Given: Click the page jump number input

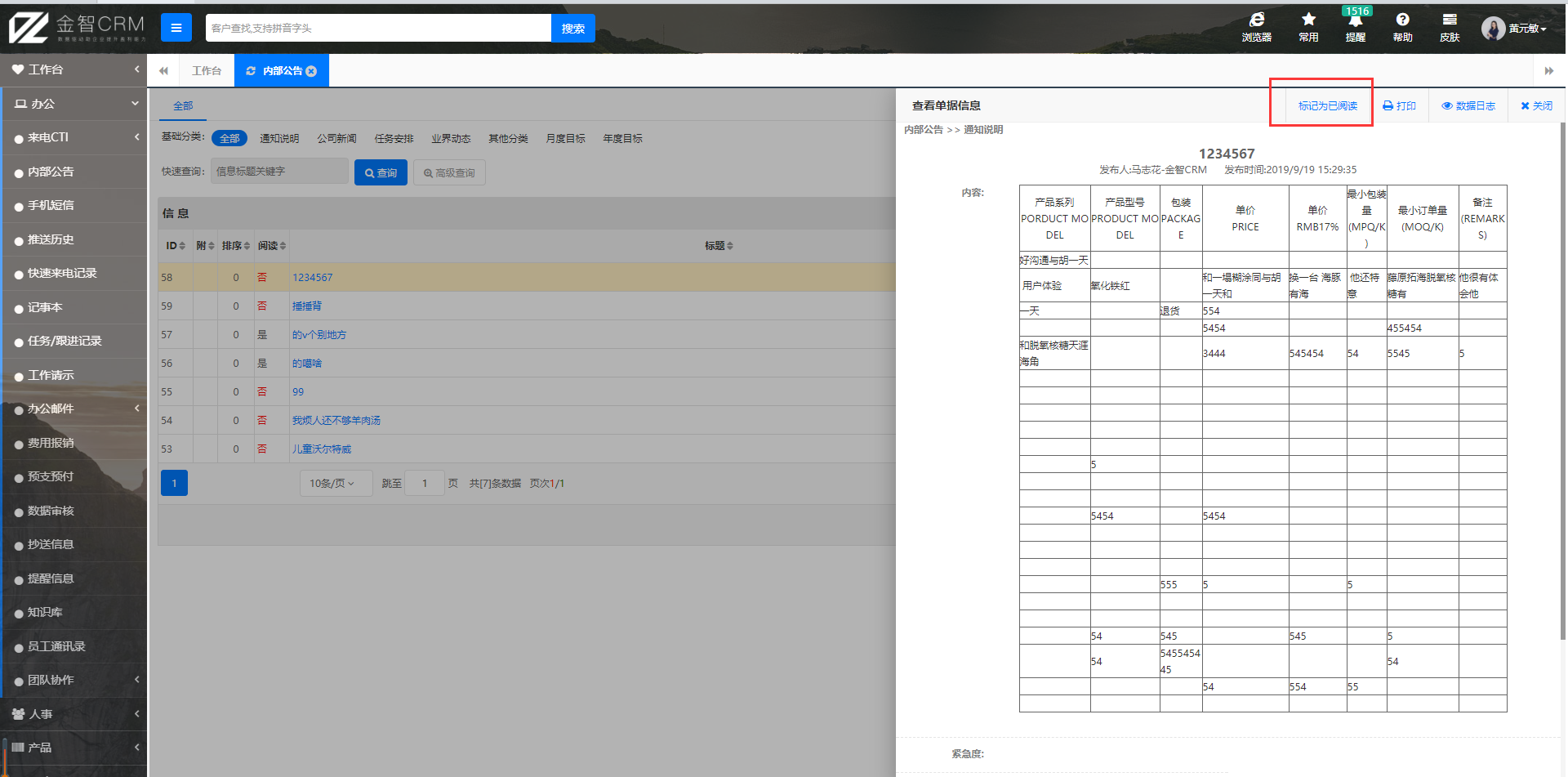Looking at the screenshot, I should point(425,483).
